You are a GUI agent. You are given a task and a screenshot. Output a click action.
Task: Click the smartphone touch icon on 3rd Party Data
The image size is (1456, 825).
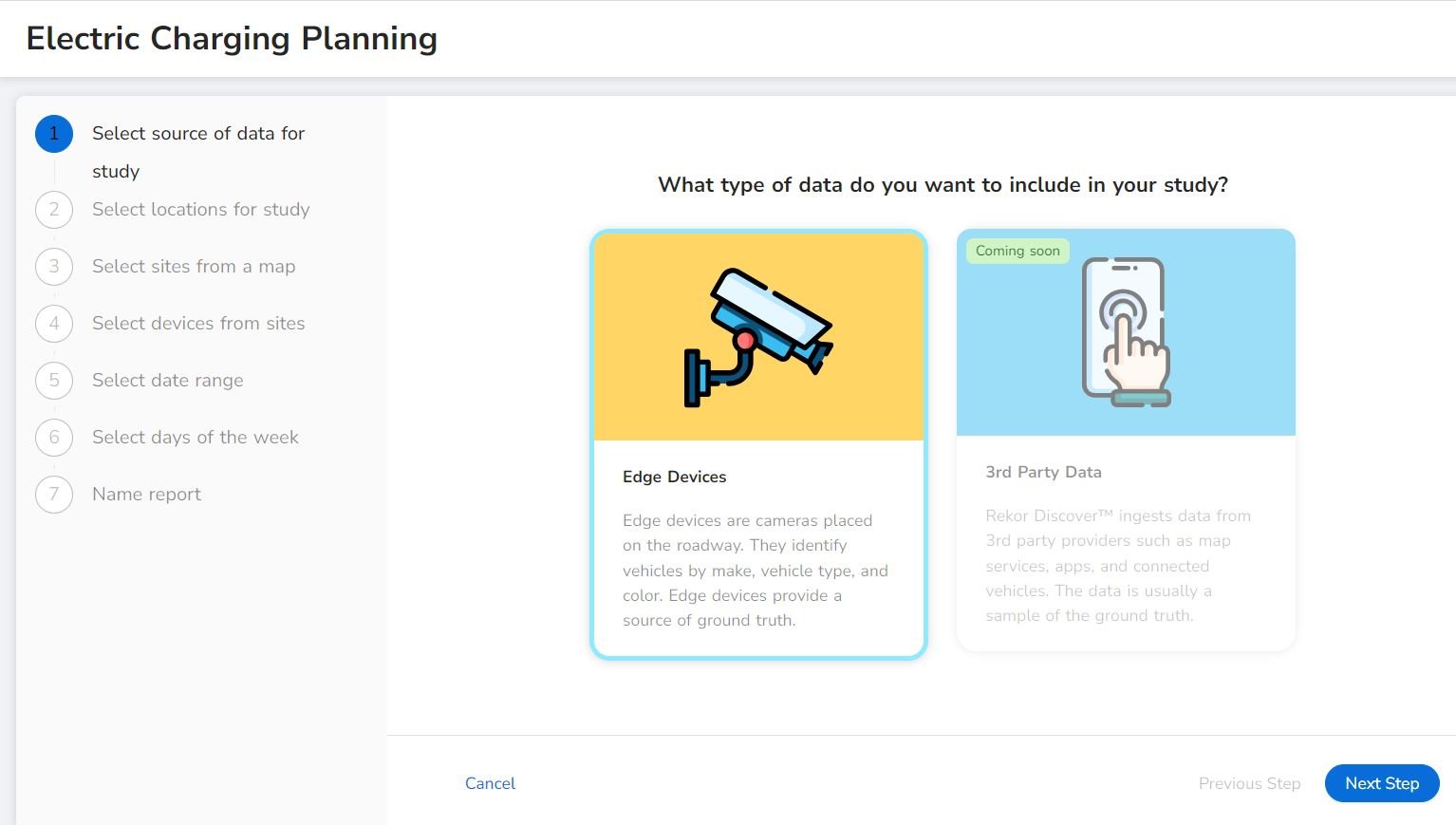pyautogui.click(x=1126, y=330)
